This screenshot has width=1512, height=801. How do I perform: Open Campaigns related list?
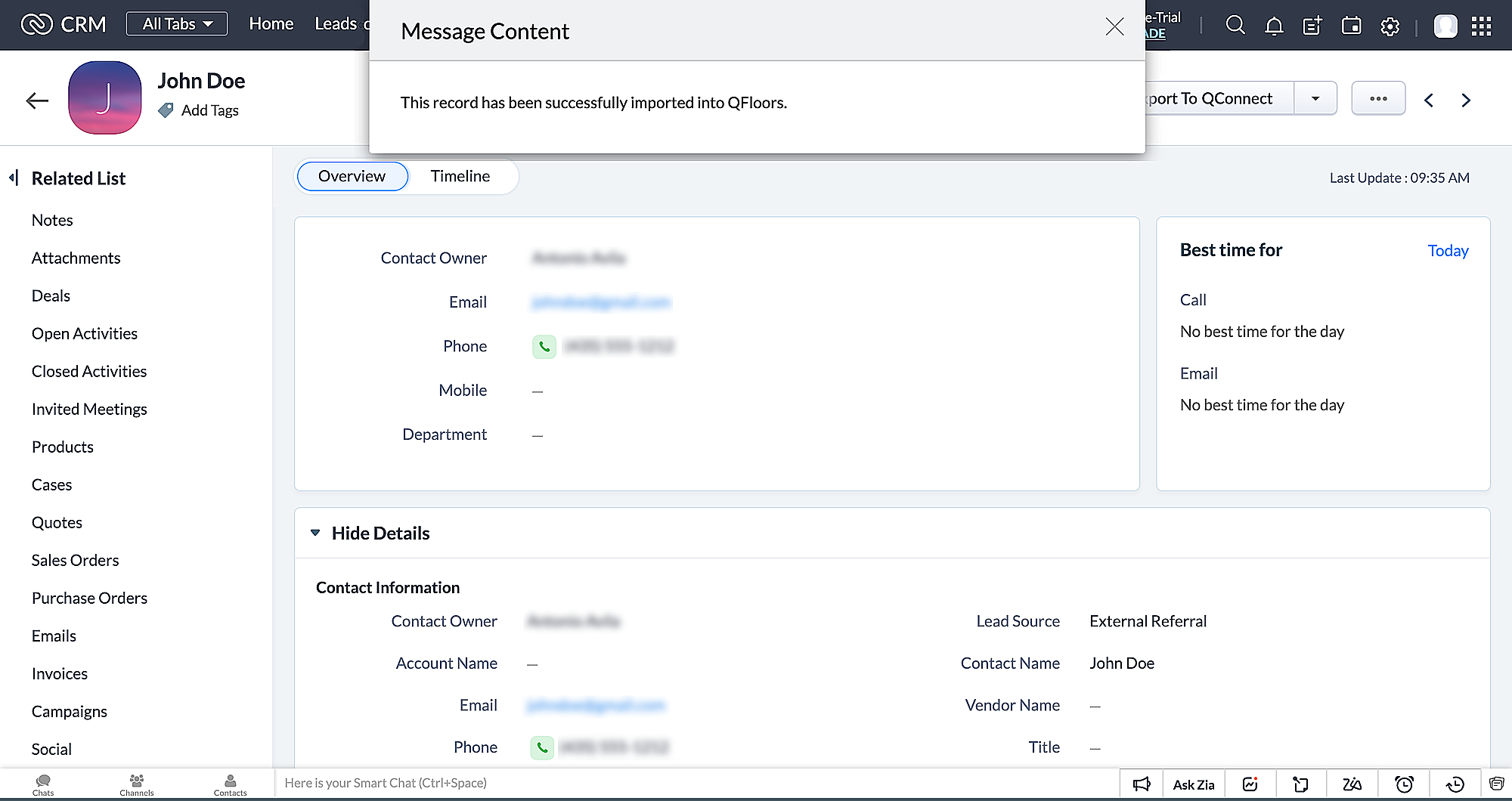coord(70,711)
